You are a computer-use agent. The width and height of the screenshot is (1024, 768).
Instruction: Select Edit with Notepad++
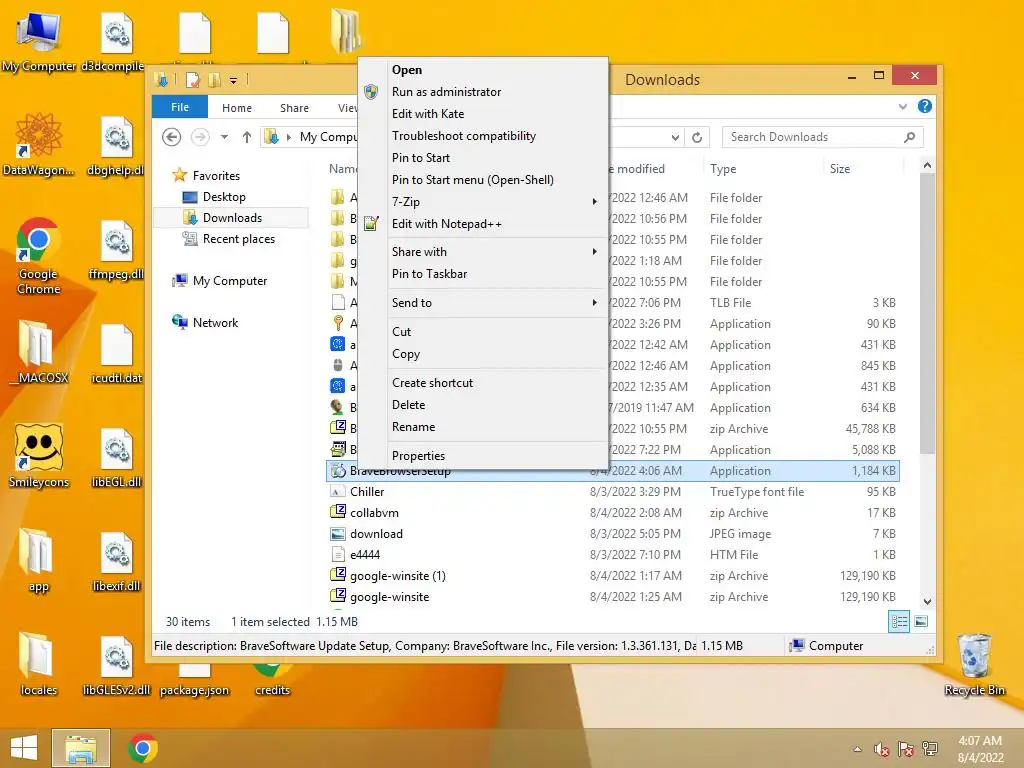click(x=483, y=224)
